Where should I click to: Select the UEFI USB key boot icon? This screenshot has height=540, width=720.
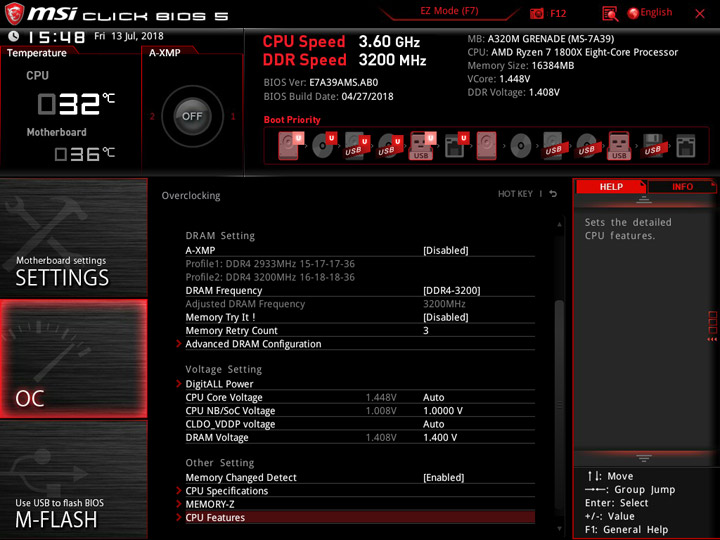click(422, 146)
